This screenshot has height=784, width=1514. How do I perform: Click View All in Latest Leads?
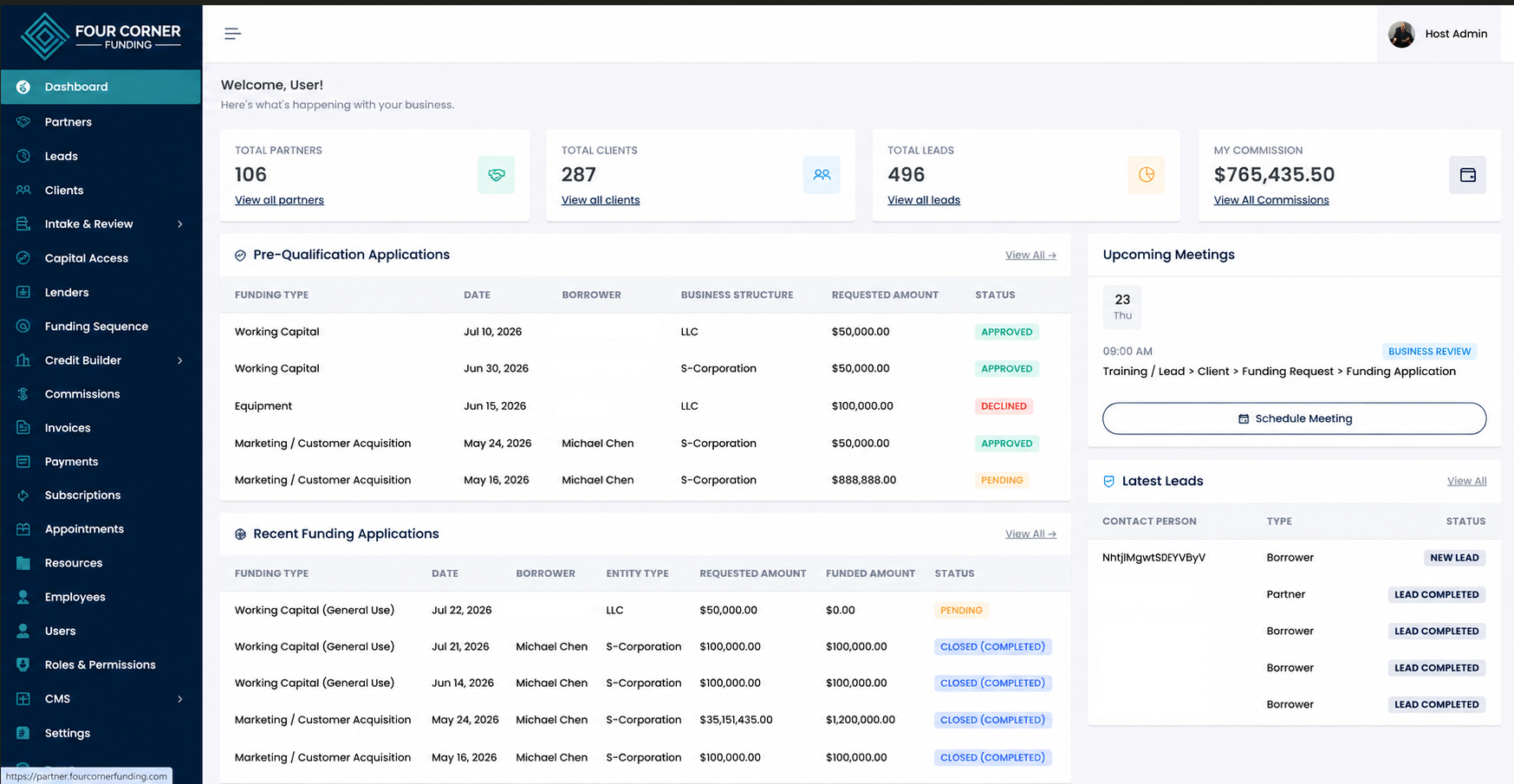(1466, 481)
